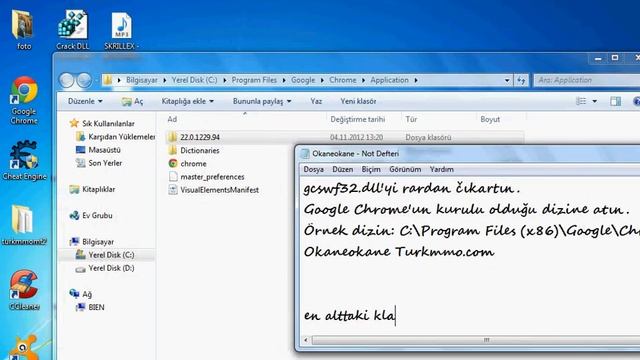Change view with the view icon
Viewport: 640px width, 360px height.
point(581,101)
